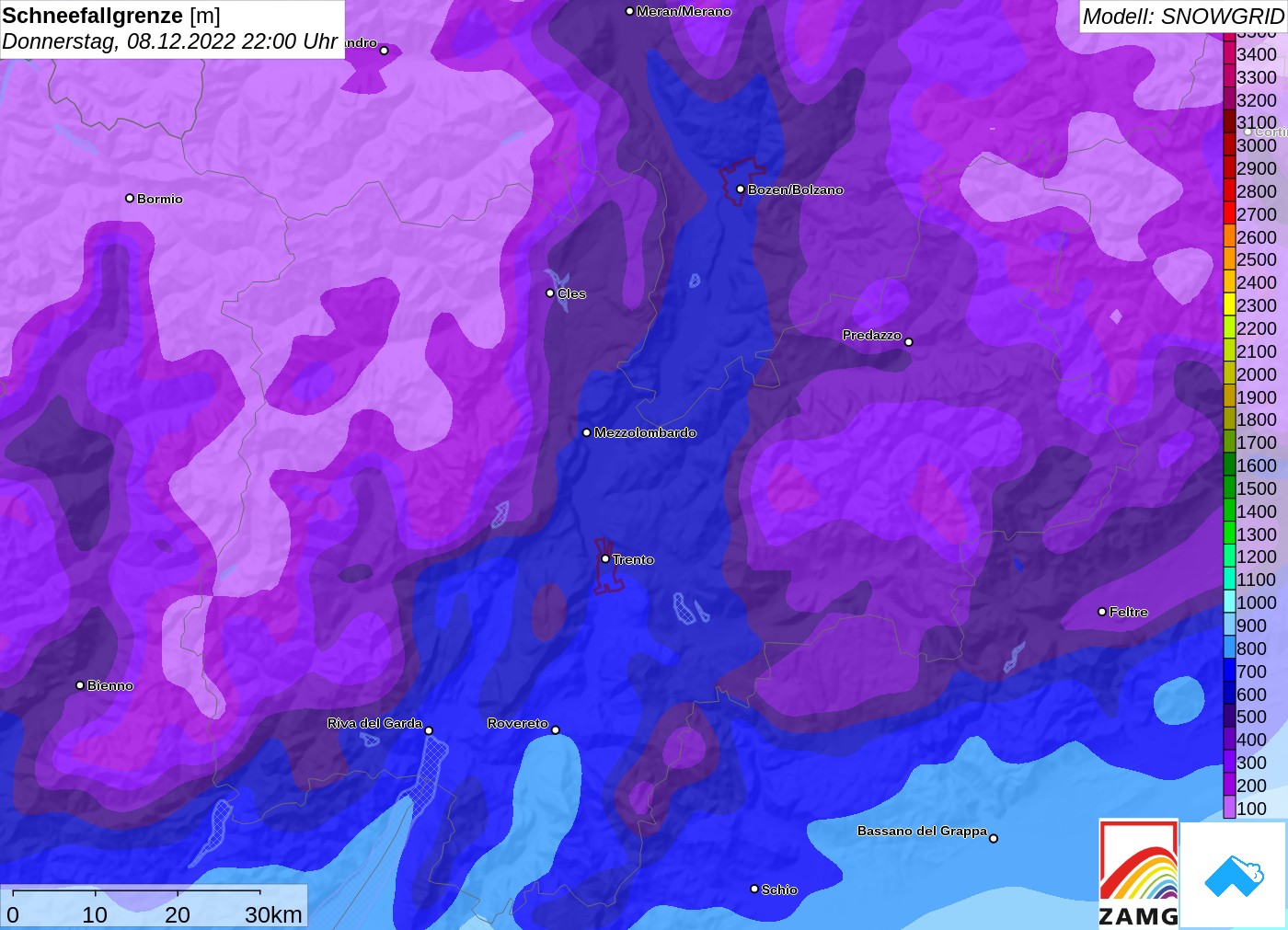Click the 1500 green legend swatch
Image resolution: width=1288 pixels, height=930 pixels.
(1229, 488)
